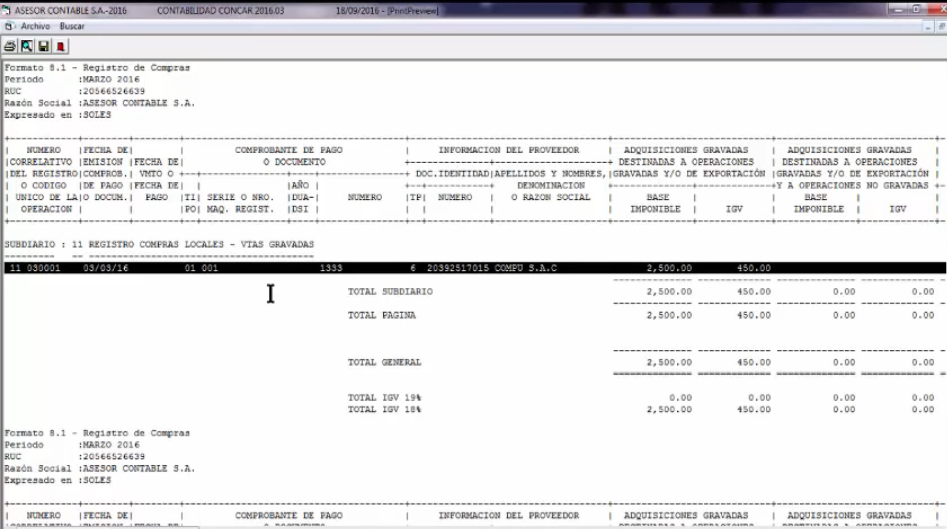Click RUC 20566526639 in the first header
The width and height of the screenshot is (947, 529).
[x=75, y=91]
